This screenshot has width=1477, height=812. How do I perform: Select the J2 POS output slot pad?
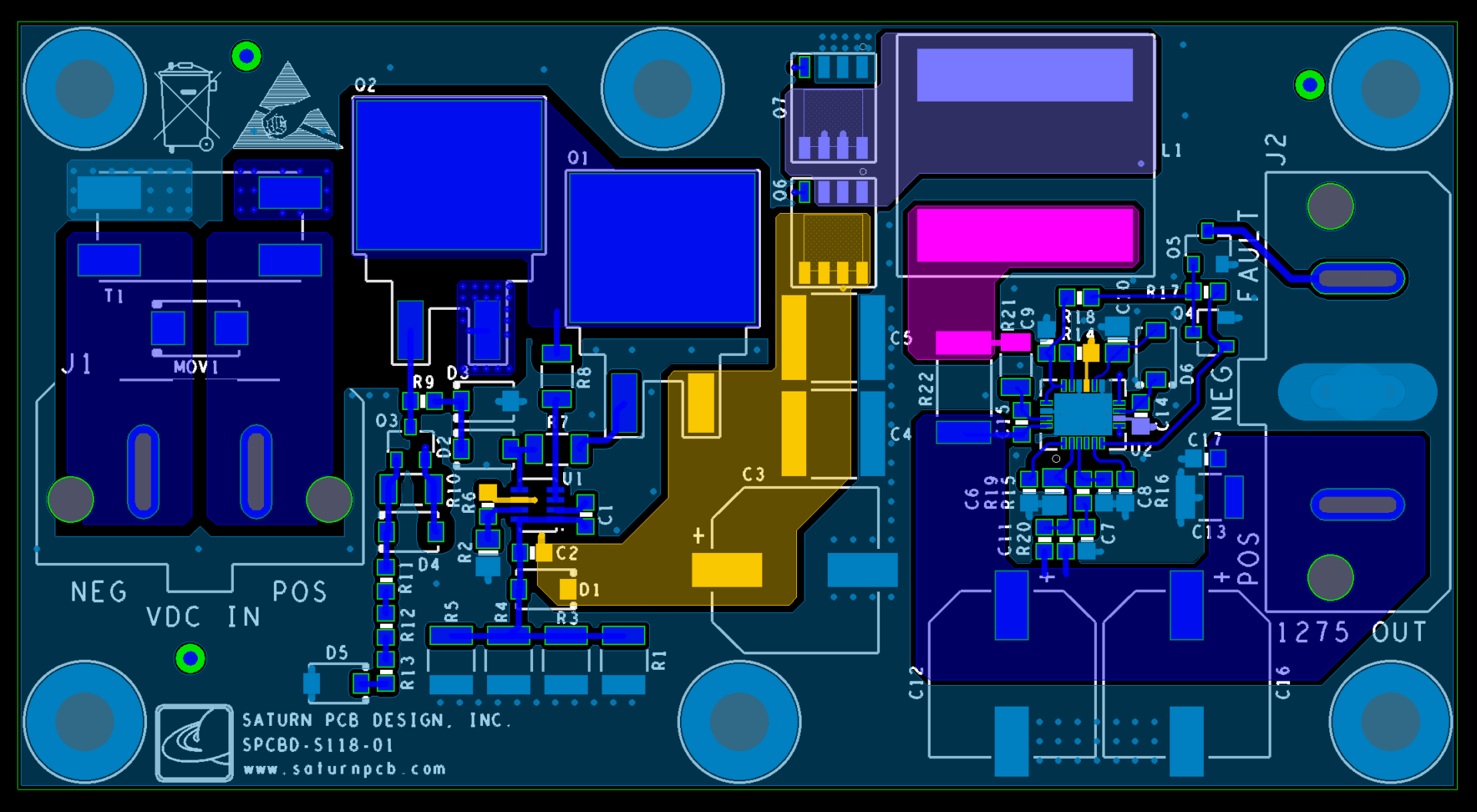point(1357,505)
